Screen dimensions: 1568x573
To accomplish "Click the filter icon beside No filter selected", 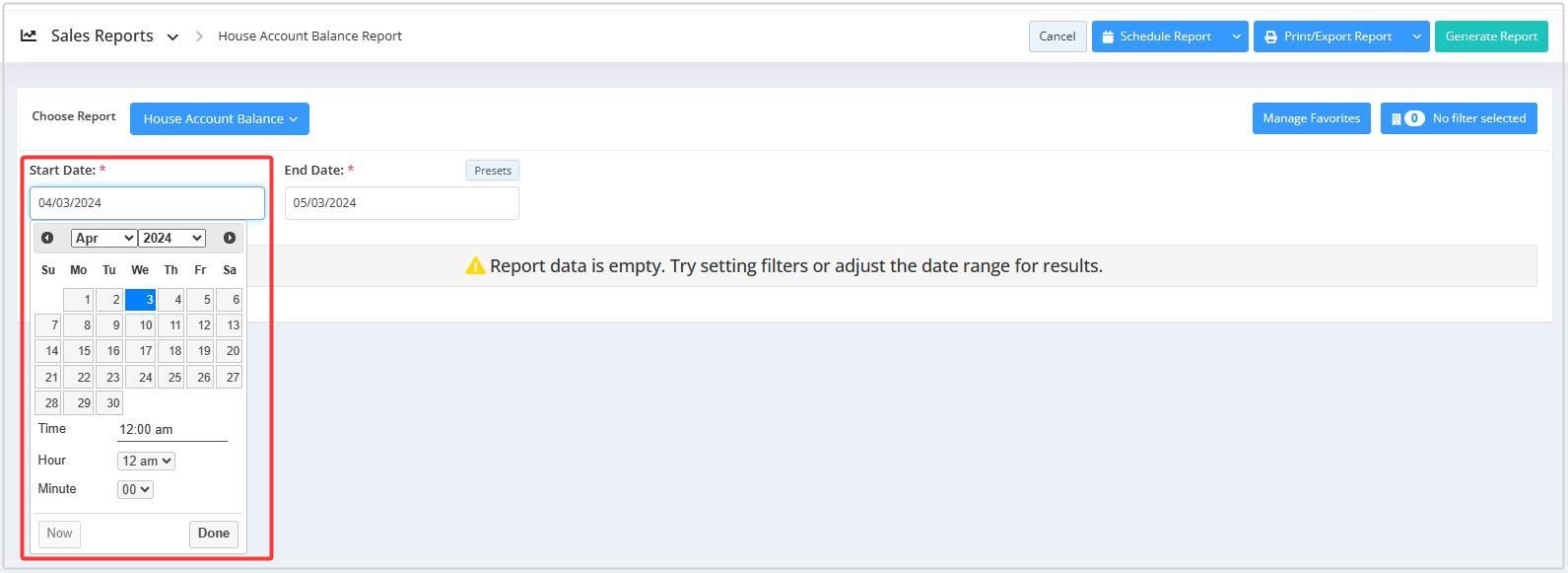I will click(x=1396, y=118).
